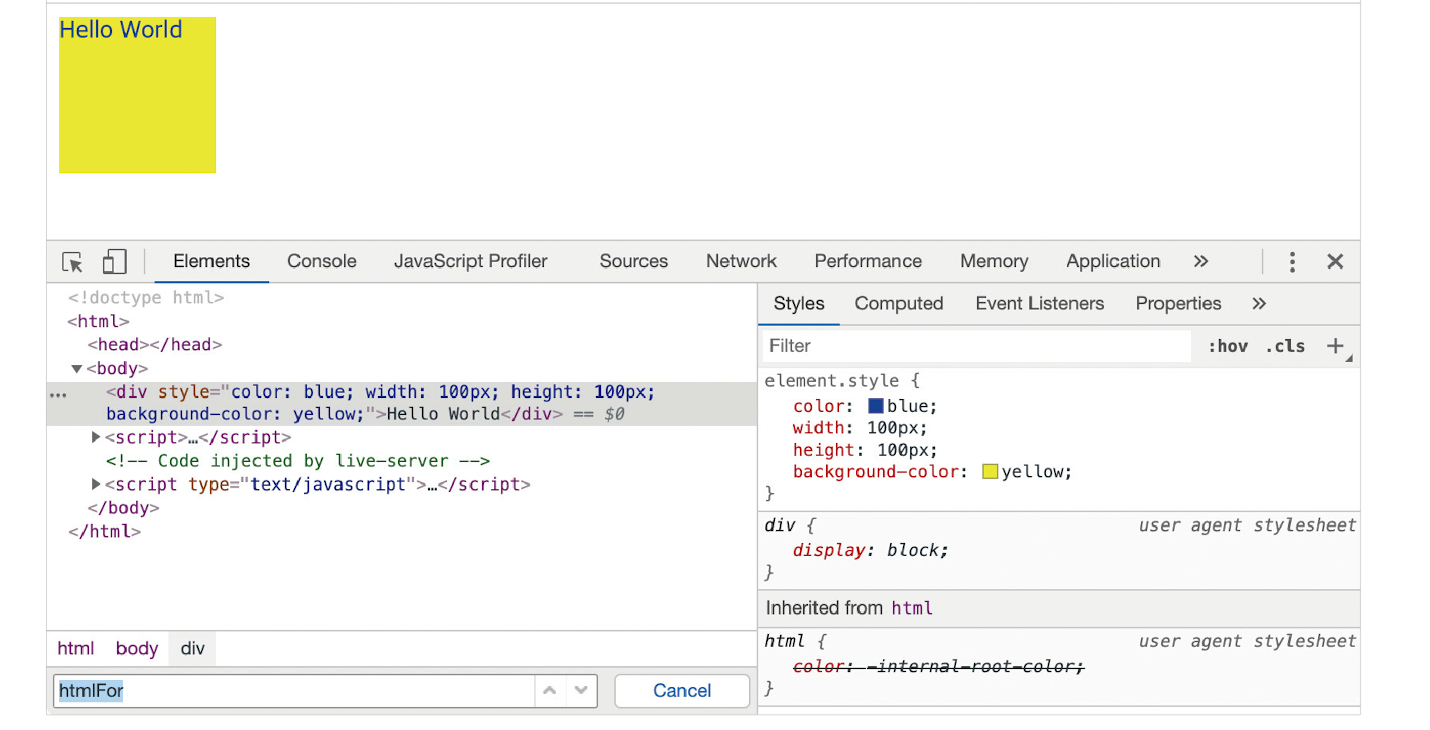
Task: Open the Network tab
Action: [x=741, y=261]
